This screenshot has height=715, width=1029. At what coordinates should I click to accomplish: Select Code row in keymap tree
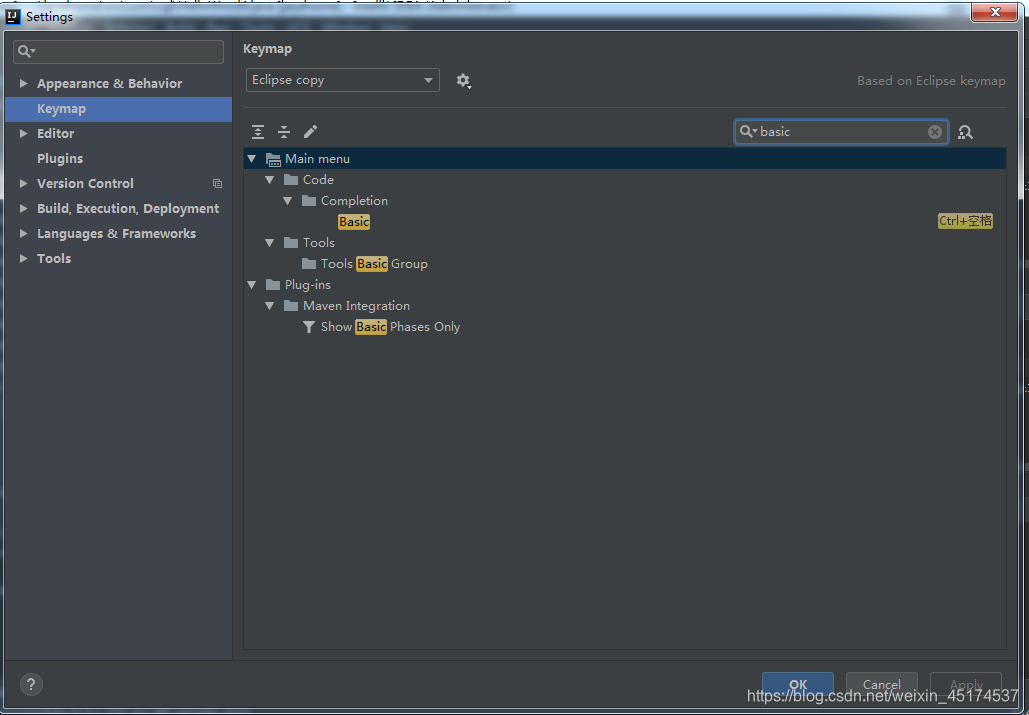point(625,180)
